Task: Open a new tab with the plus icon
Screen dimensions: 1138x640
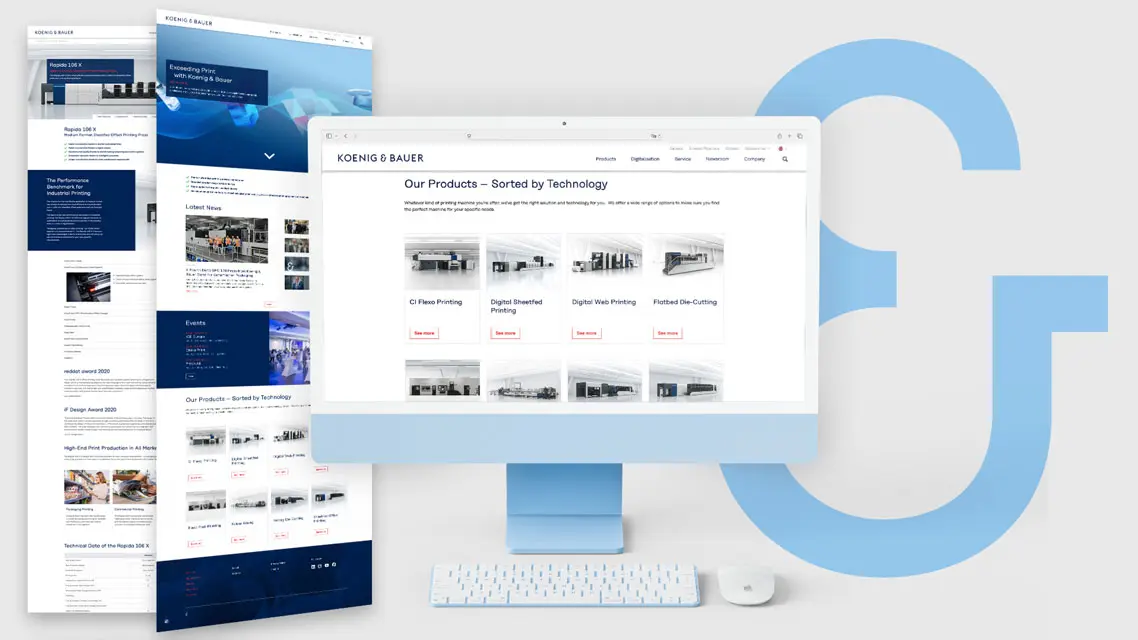Action: (x=790, y=135)
